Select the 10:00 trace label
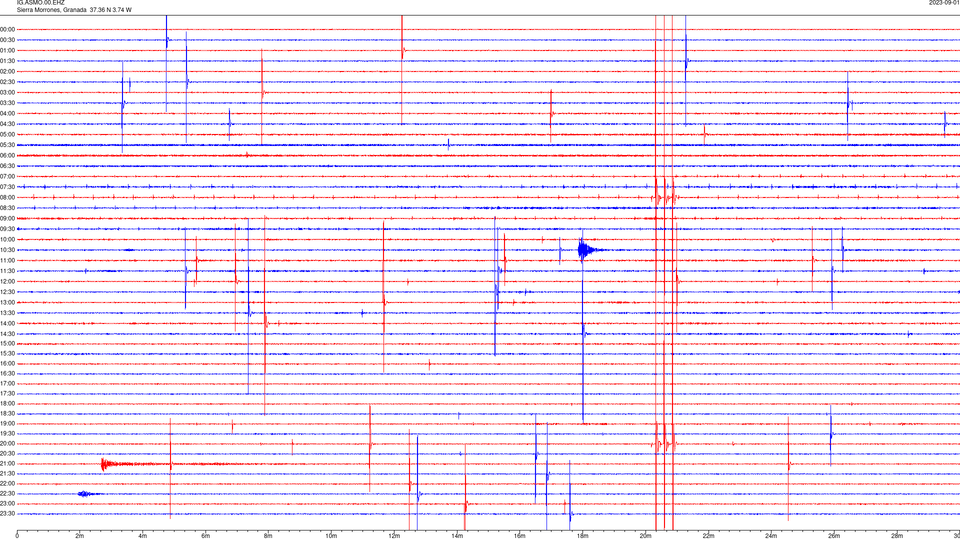960x540 pixels. pos(8,239)
